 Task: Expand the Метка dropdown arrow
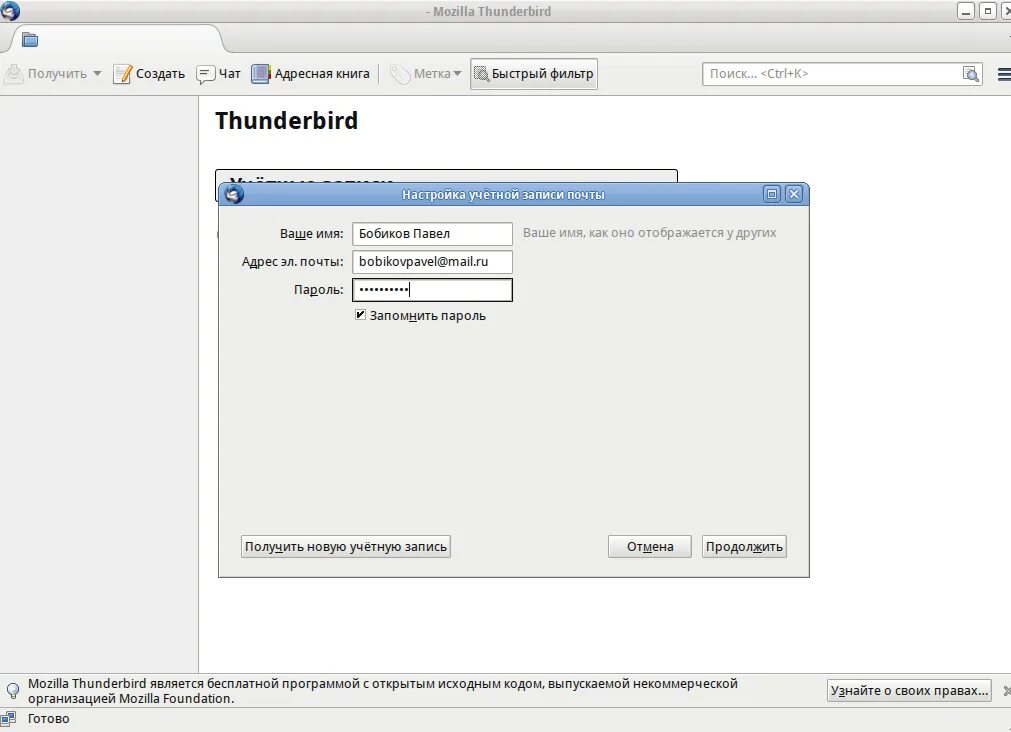[x=457, y=74]
